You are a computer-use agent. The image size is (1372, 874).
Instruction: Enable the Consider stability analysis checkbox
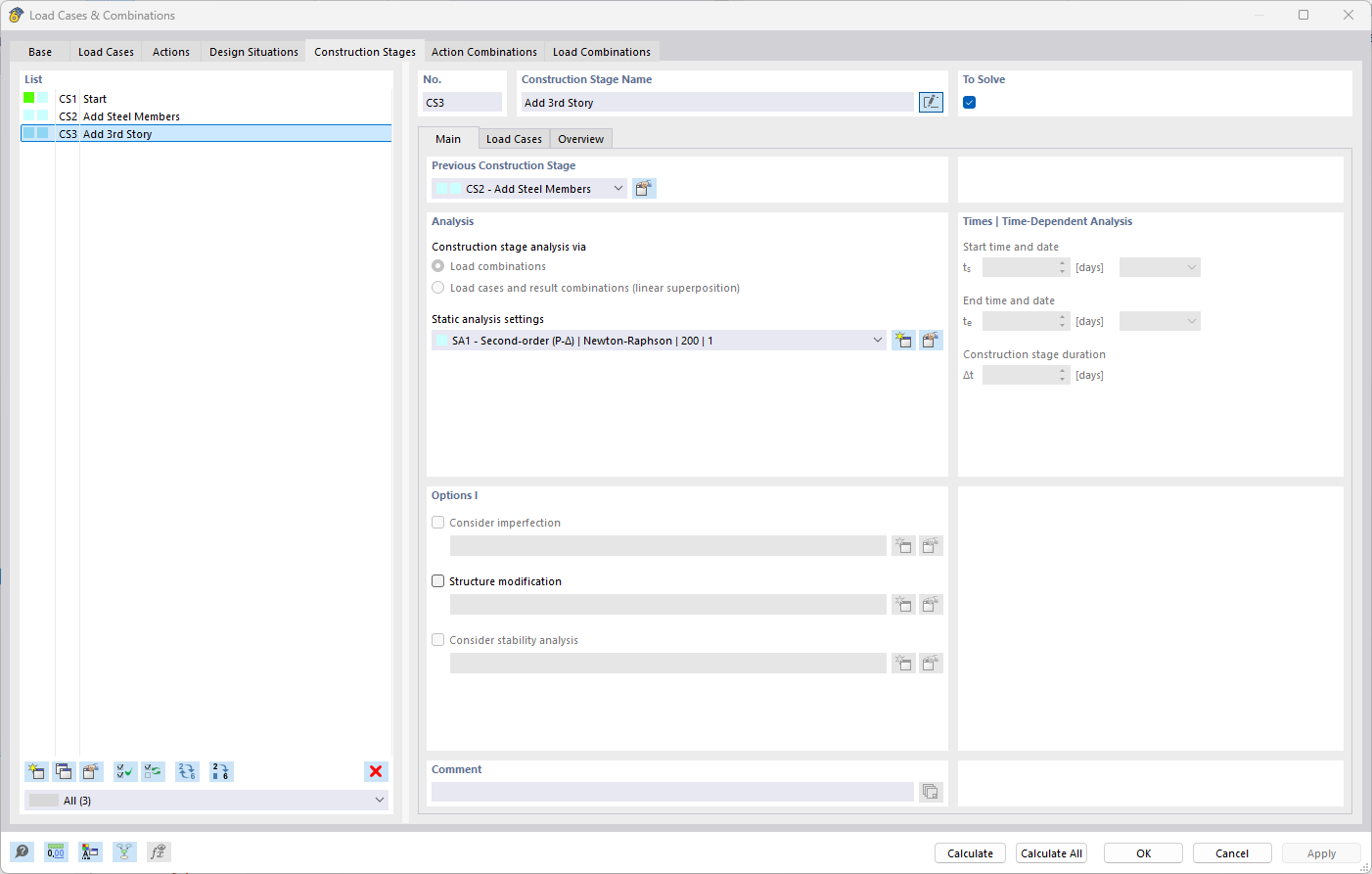click(438, 640)
